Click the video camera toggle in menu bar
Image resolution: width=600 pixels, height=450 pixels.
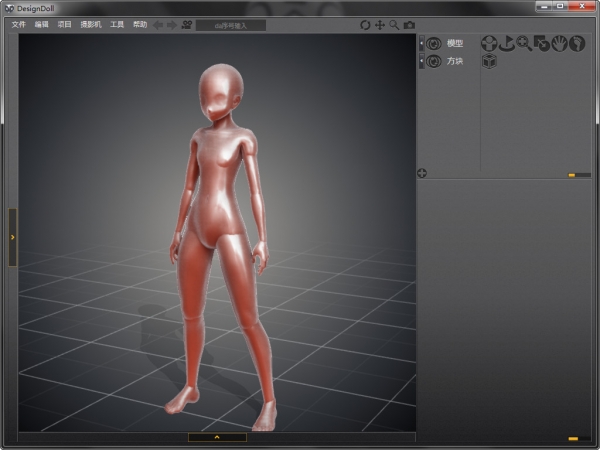(186, 24)
